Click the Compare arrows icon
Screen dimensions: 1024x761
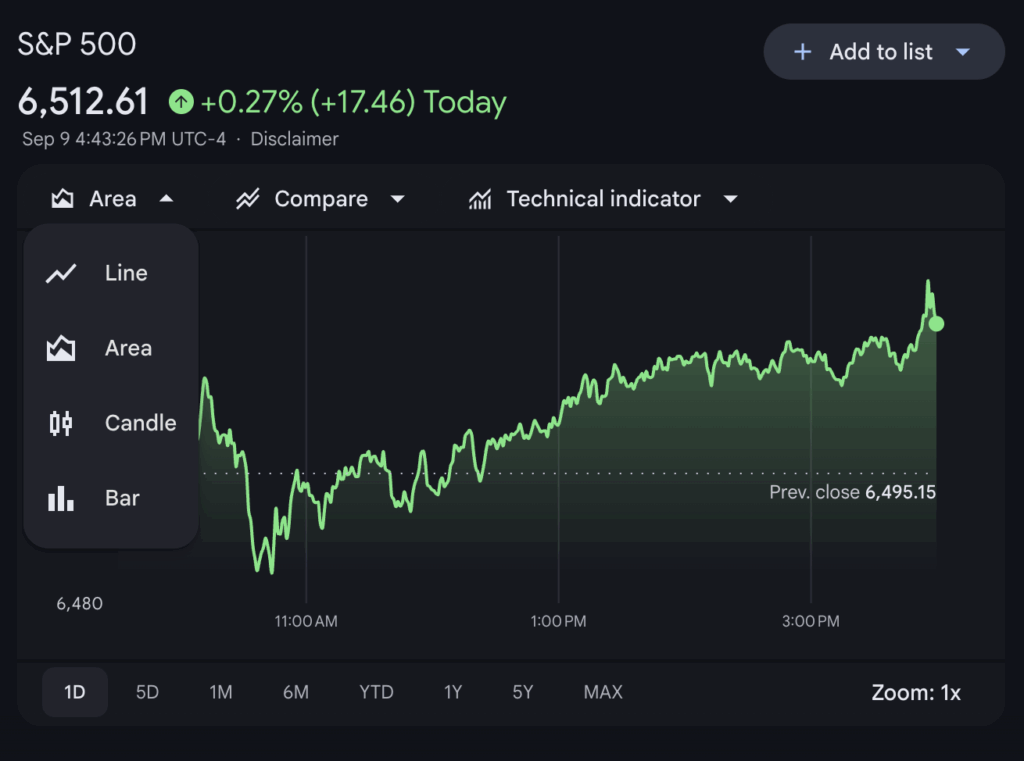247,200
